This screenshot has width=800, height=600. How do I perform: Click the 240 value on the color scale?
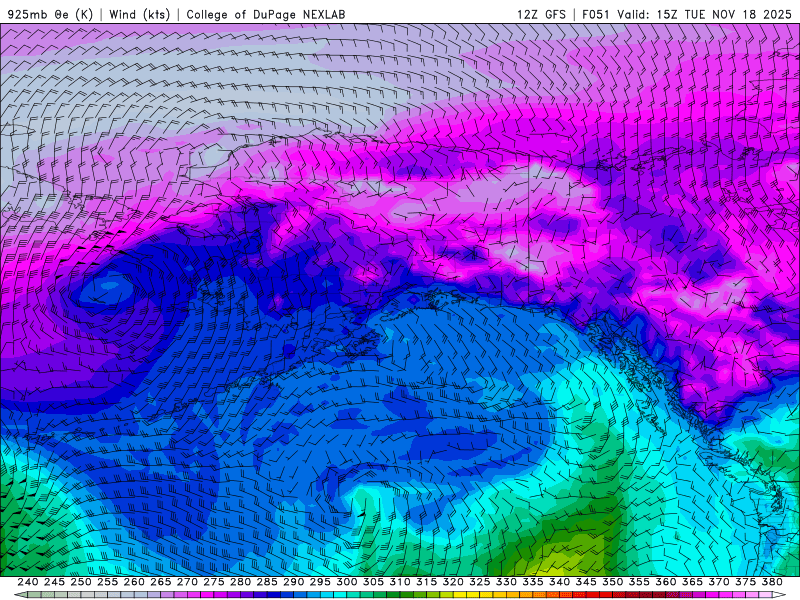click(28, 582)
